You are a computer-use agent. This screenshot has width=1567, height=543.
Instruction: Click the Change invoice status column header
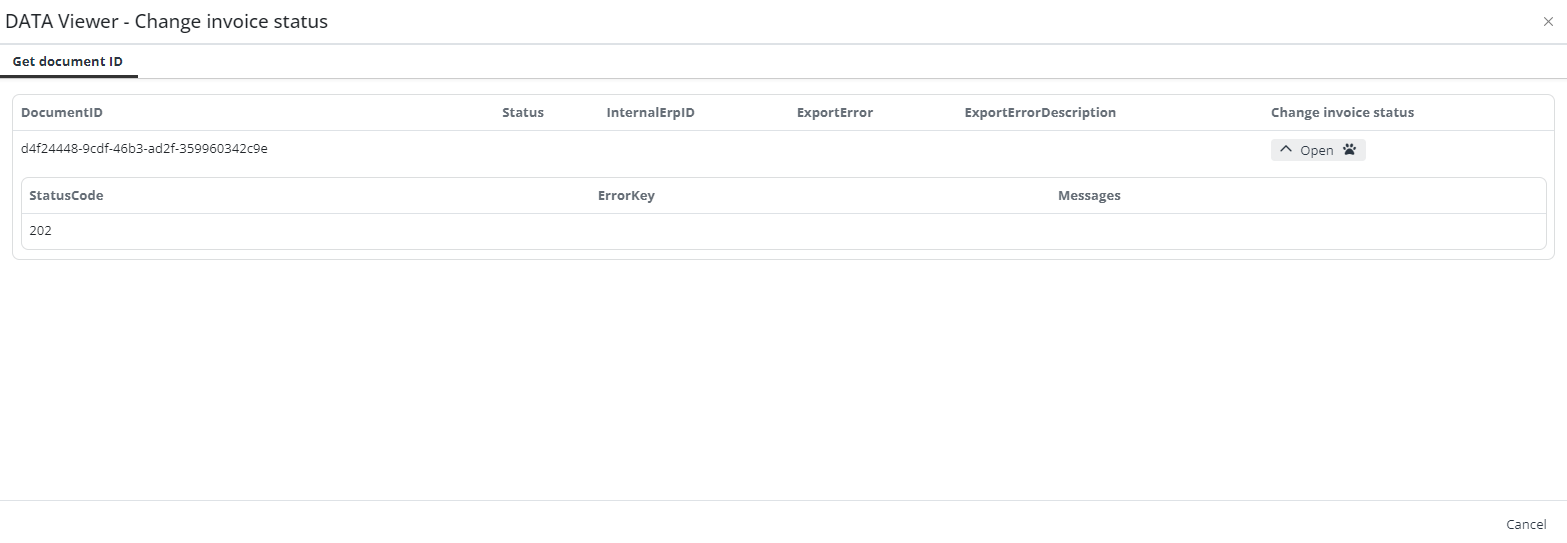pyautogui.click(x=1342, y=113)
